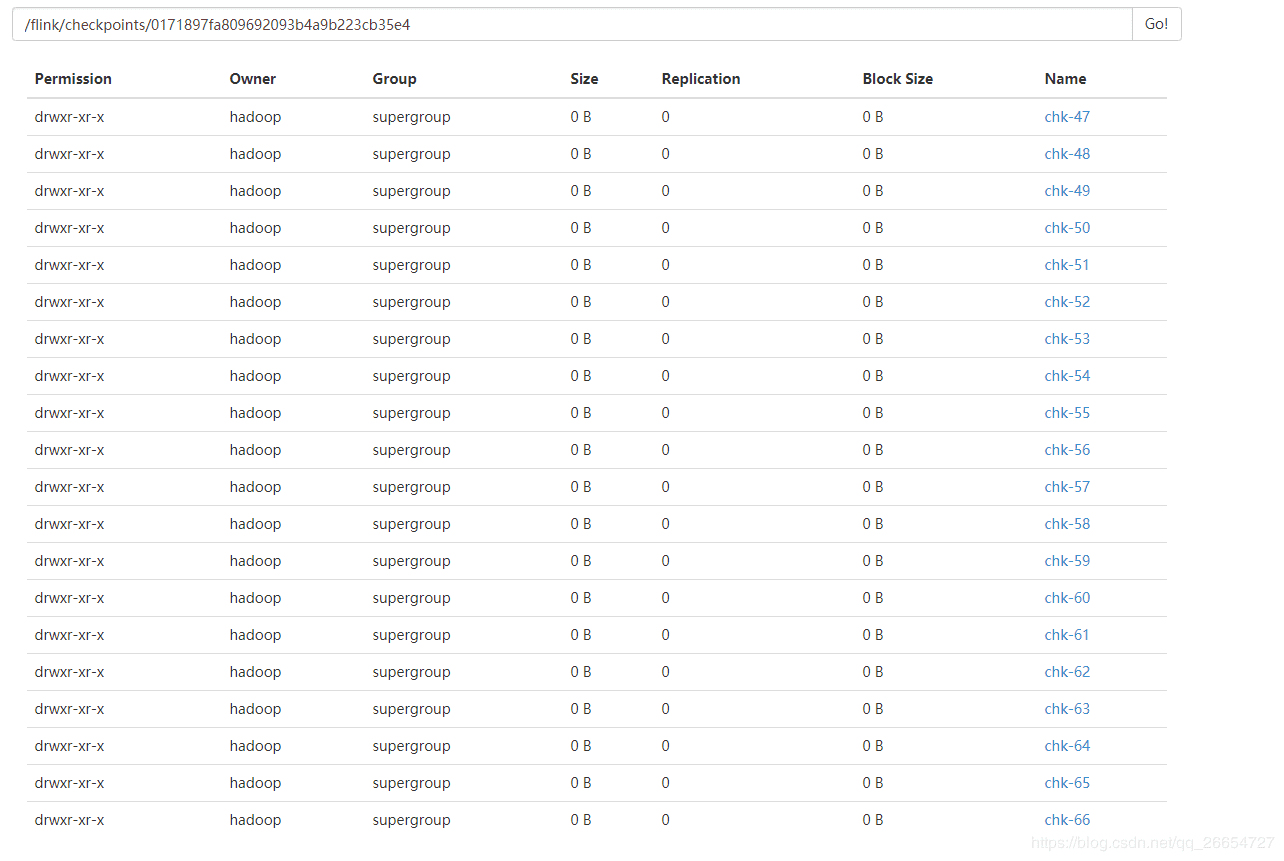
Task: Open the chk-59 directory link
Action: [1067, 561]
